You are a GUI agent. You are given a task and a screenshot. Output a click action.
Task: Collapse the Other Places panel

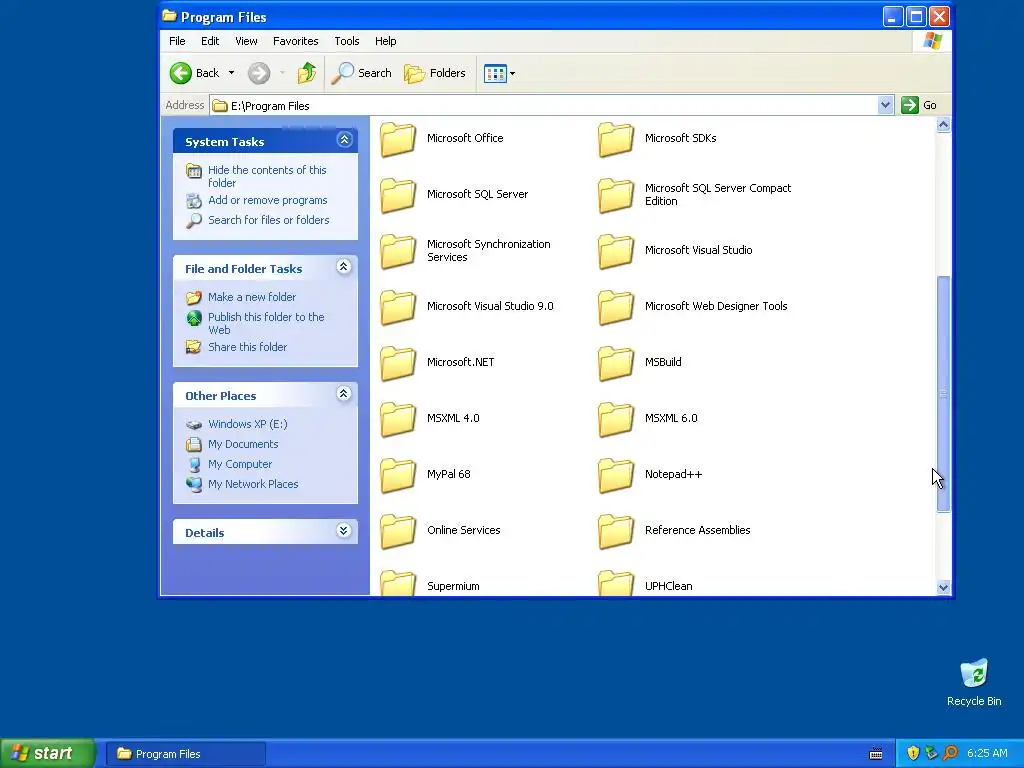(x=344, y=394)
